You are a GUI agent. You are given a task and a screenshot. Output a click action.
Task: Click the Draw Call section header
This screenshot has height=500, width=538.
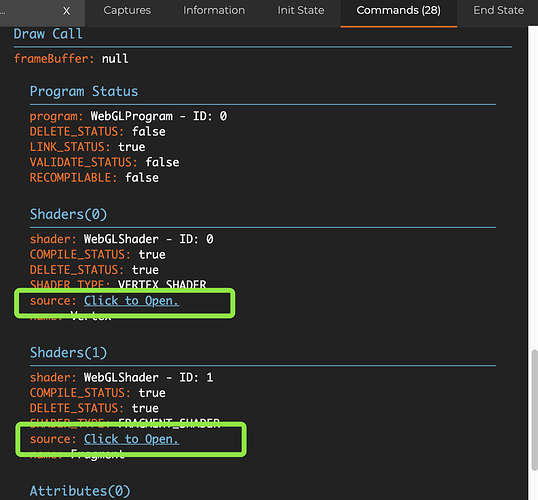point(48,34)
